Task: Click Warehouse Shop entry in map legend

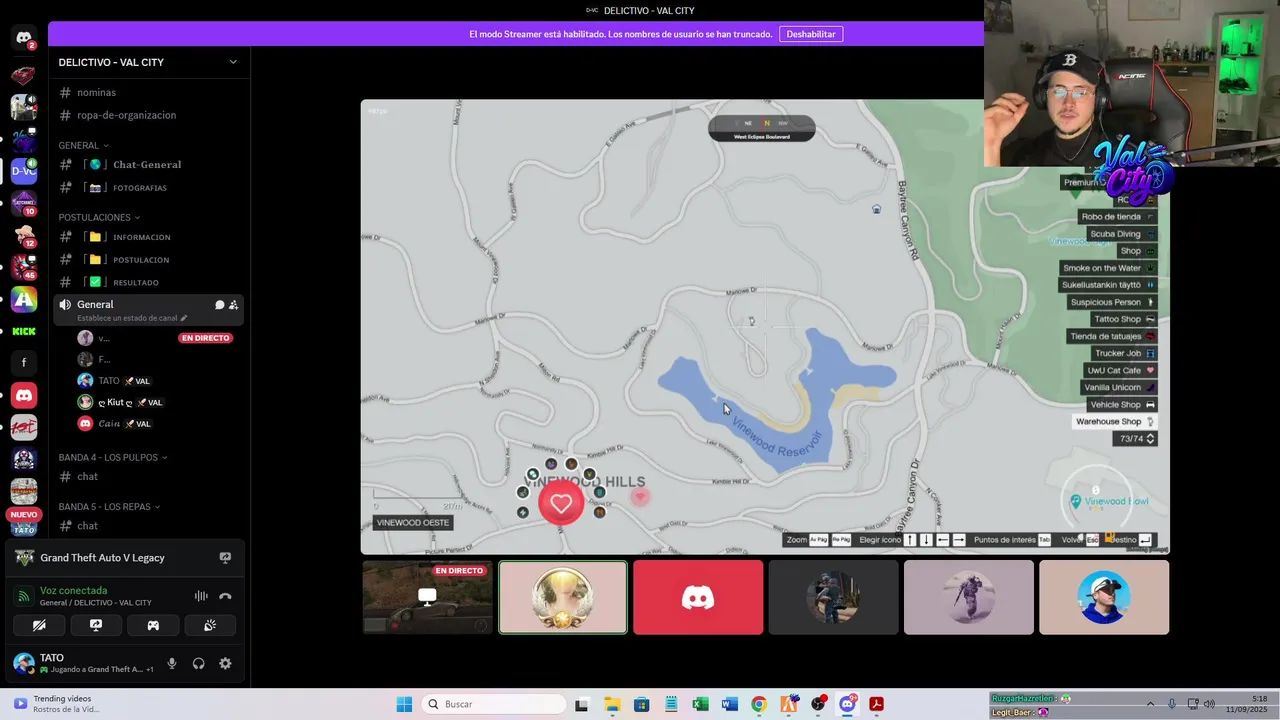Action: point(1114,422)
